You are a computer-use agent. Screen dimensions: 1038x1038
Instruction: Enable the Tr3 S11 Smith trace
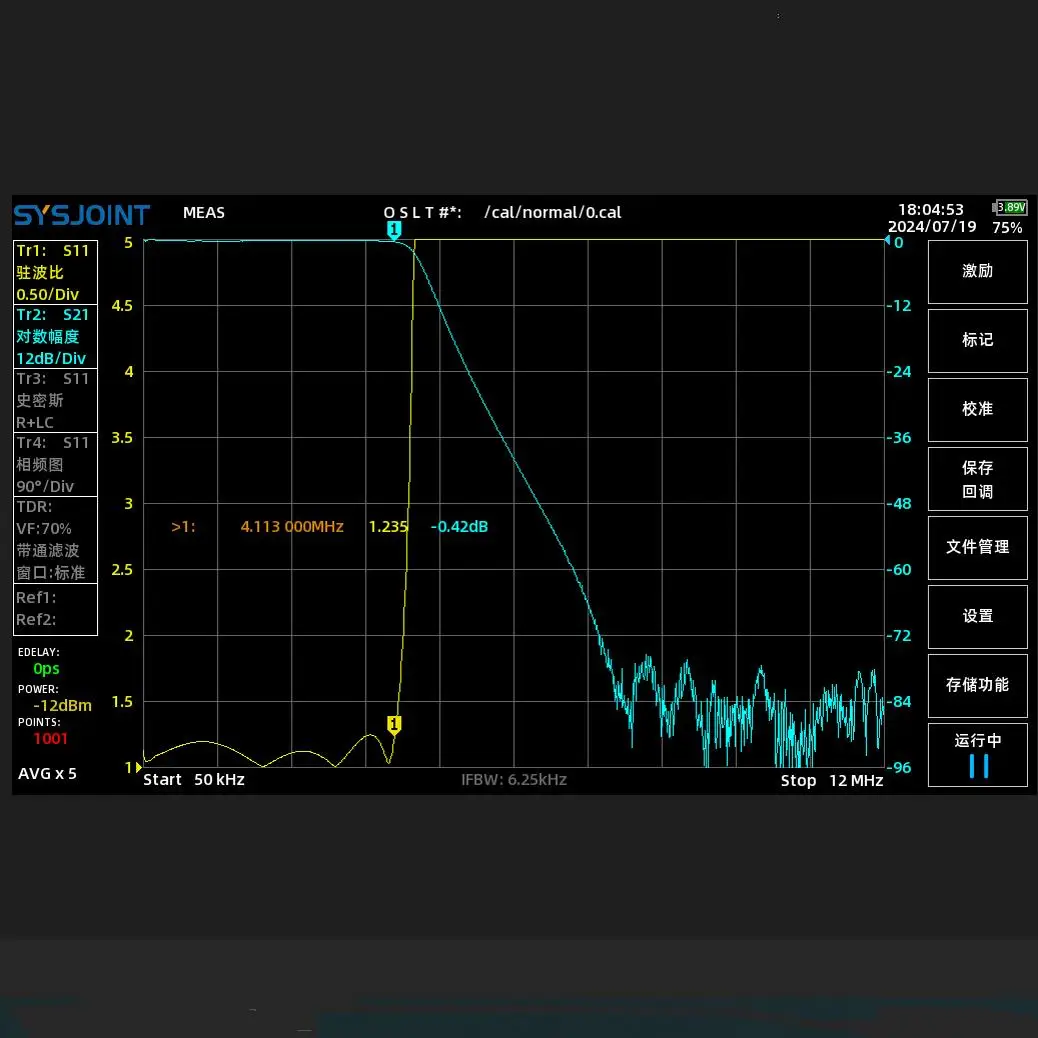pyautogui.click(x=55, y=400)
